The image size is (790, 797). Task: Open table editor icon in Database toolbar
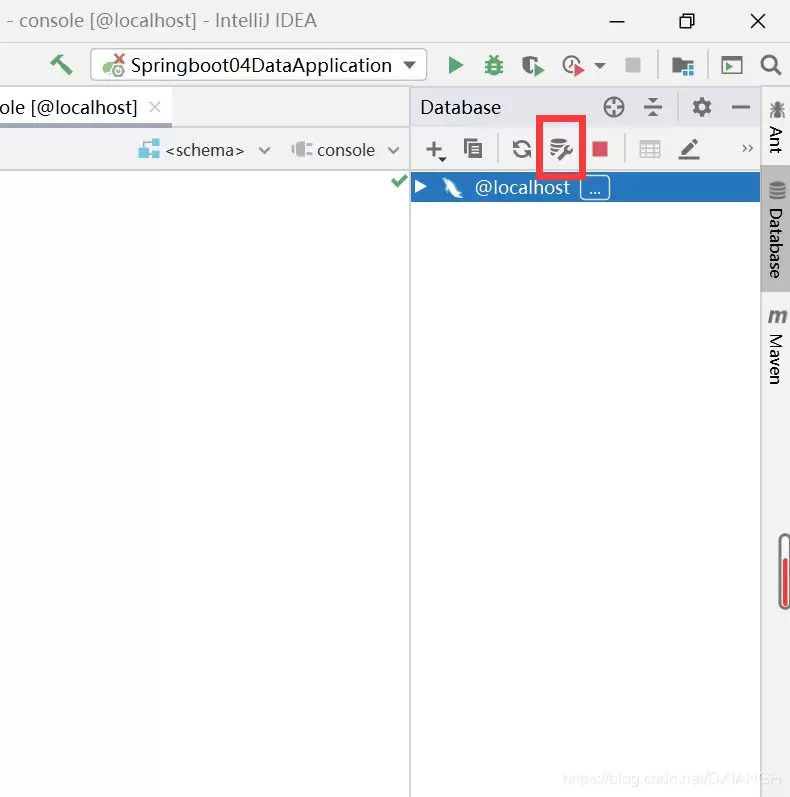click(x=650, y=150)
